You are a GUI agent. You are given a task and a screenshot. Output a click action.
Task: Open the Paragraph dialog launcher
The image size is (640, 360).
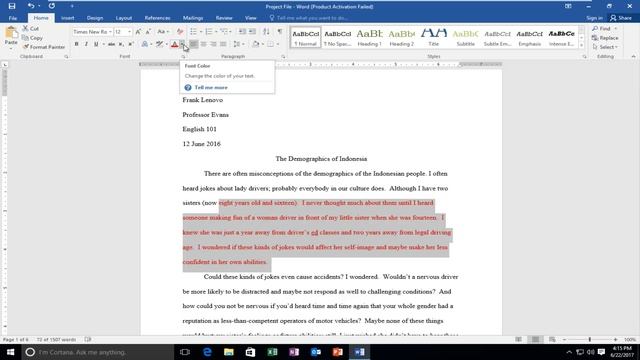point(283,57)
